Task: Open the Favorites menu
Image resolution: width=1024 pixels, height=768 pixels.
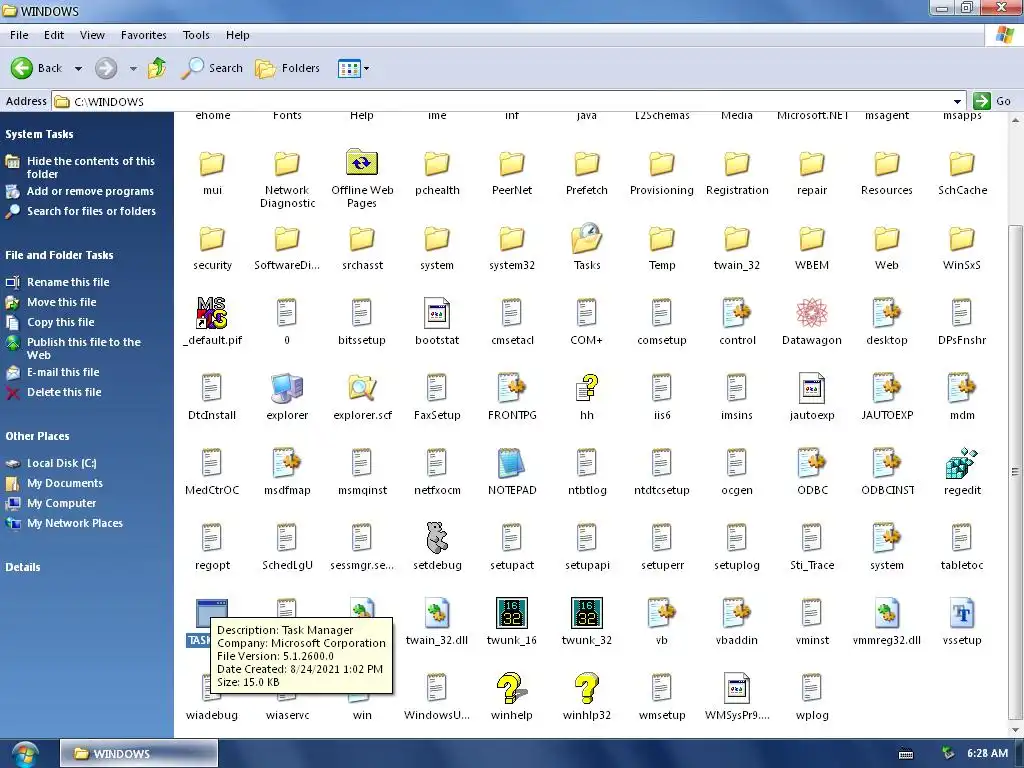Action: tap(144, 35)
